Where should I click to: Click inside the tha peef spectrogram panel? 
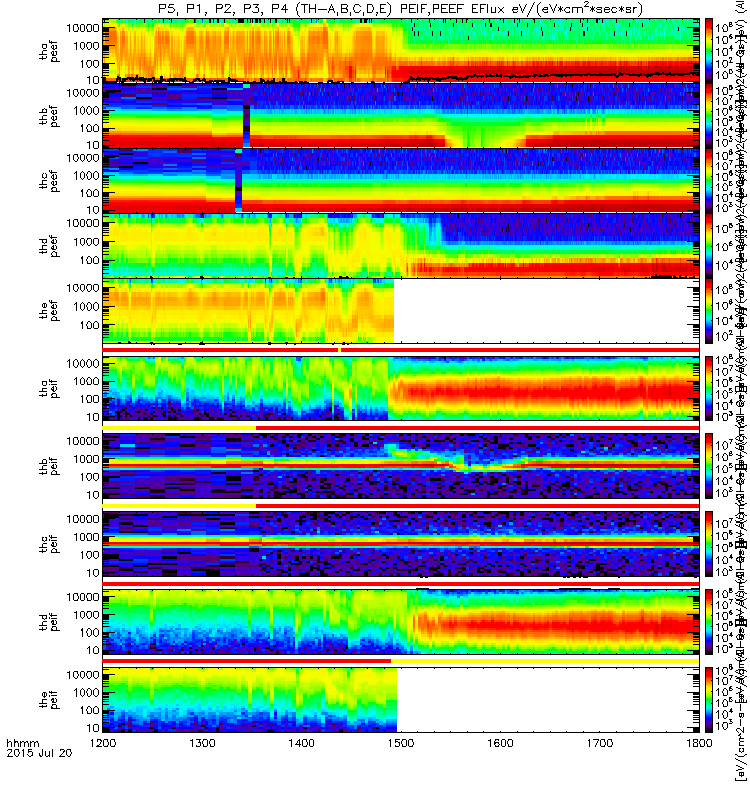tap(401, 51)
